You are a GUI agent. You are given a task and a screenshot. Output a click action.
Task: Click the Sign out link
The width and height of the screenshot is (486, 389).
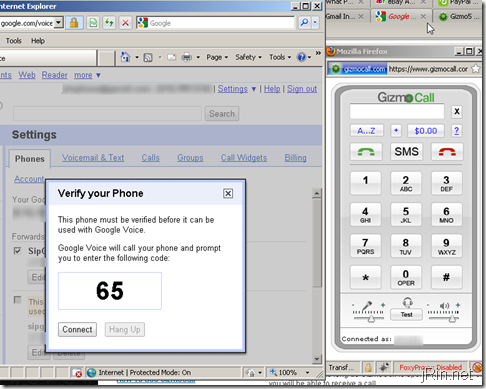(302, 89)
